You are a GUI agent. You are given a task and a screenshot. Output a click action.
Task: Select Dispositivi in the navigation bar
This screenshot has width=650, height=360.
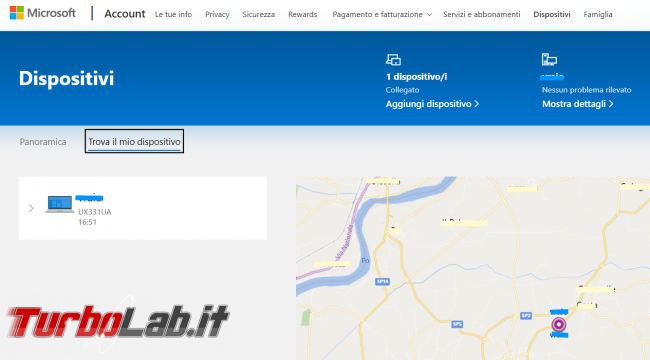552,15
